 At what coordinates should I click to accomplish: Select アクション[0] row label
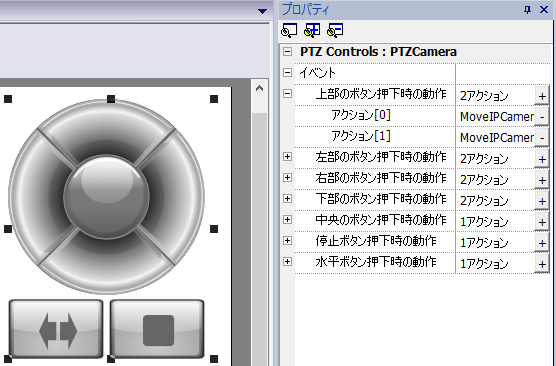tap(361, 115)
